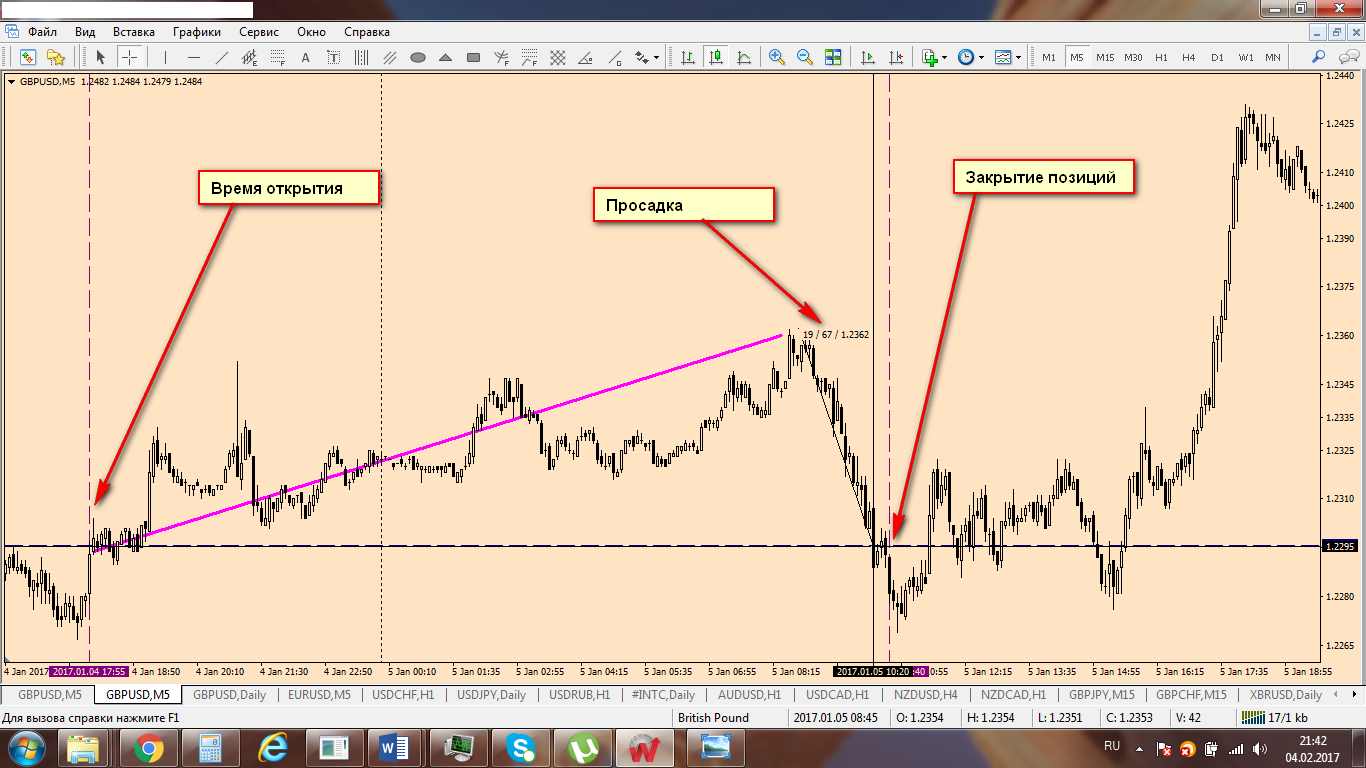
Task: Open the chat bubbles icon
Action: point(1347,57)
